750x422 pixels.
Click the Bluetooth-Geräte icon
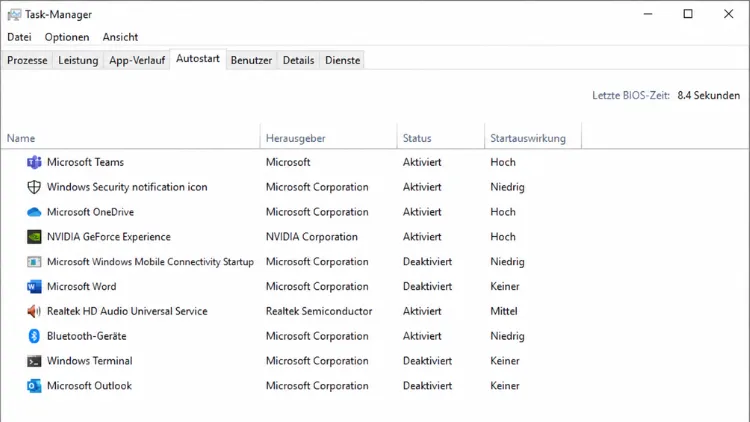click(34, 336)
